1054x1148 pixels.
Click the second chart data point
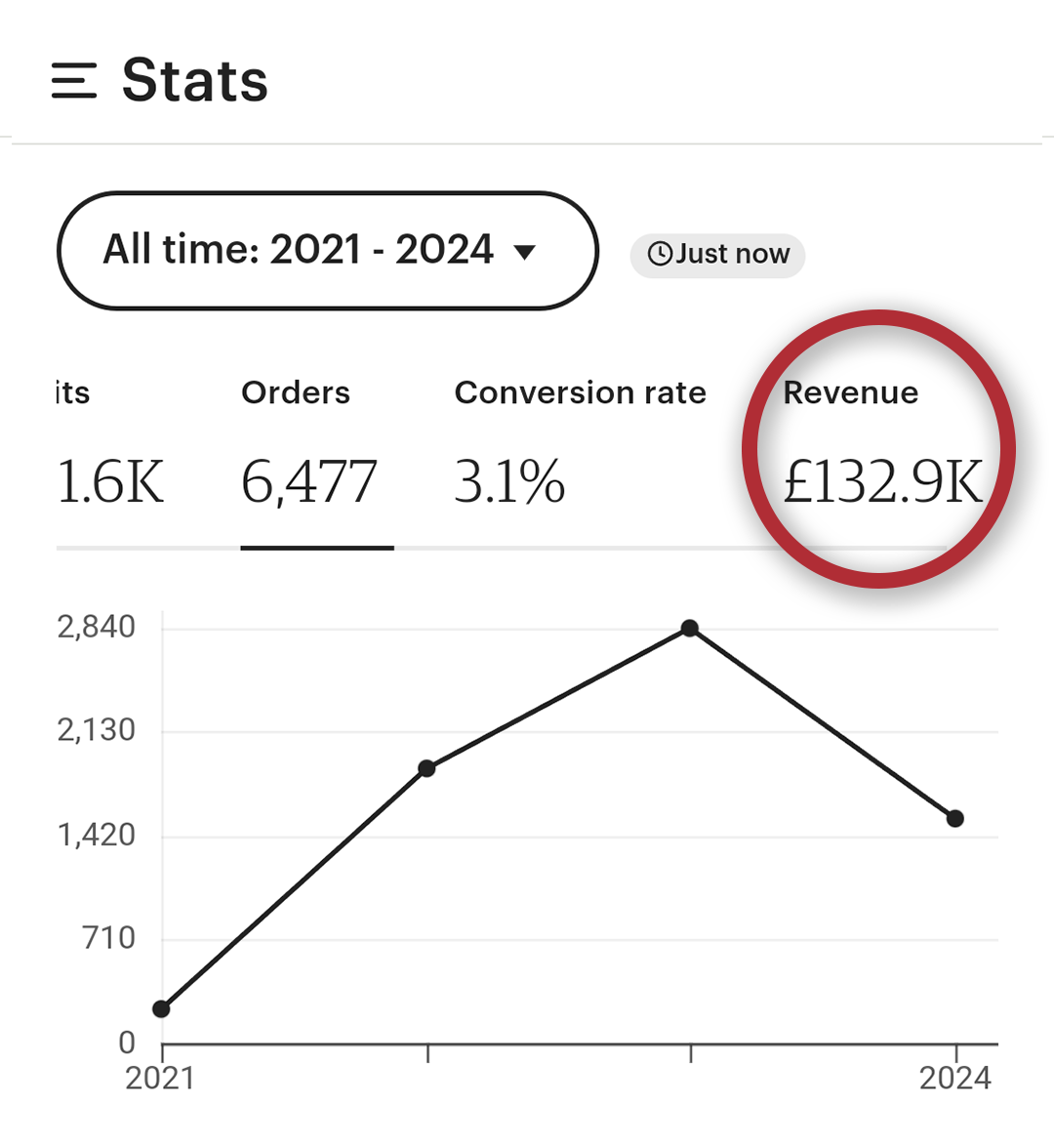tap(426, 768)
